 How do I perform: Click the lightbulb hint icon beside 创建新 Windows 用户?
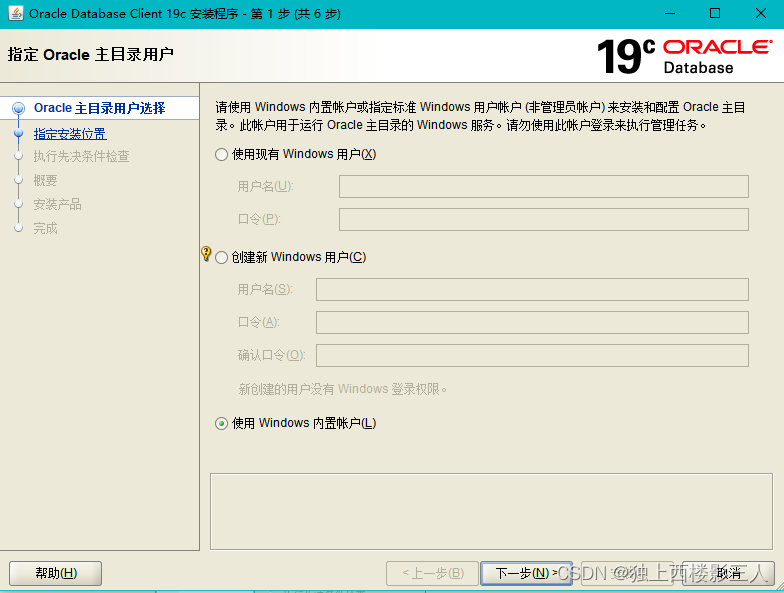click(x=206, y=254)
